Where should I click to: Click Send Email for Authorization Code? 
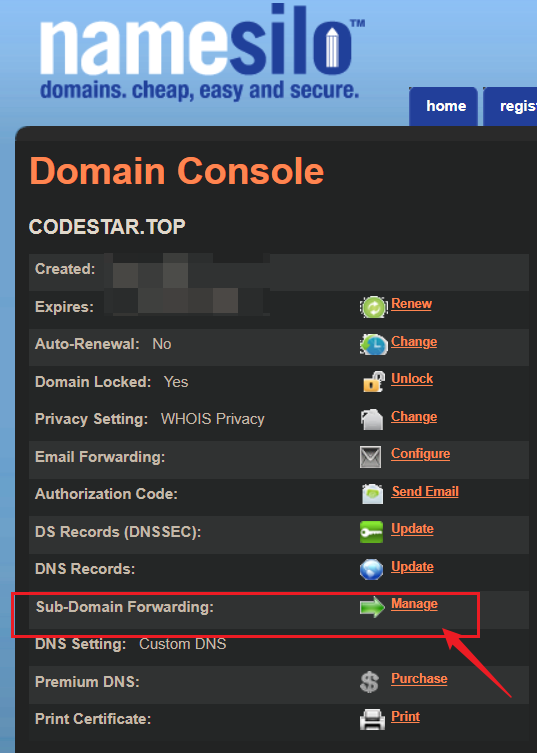[x=425, y=491]
